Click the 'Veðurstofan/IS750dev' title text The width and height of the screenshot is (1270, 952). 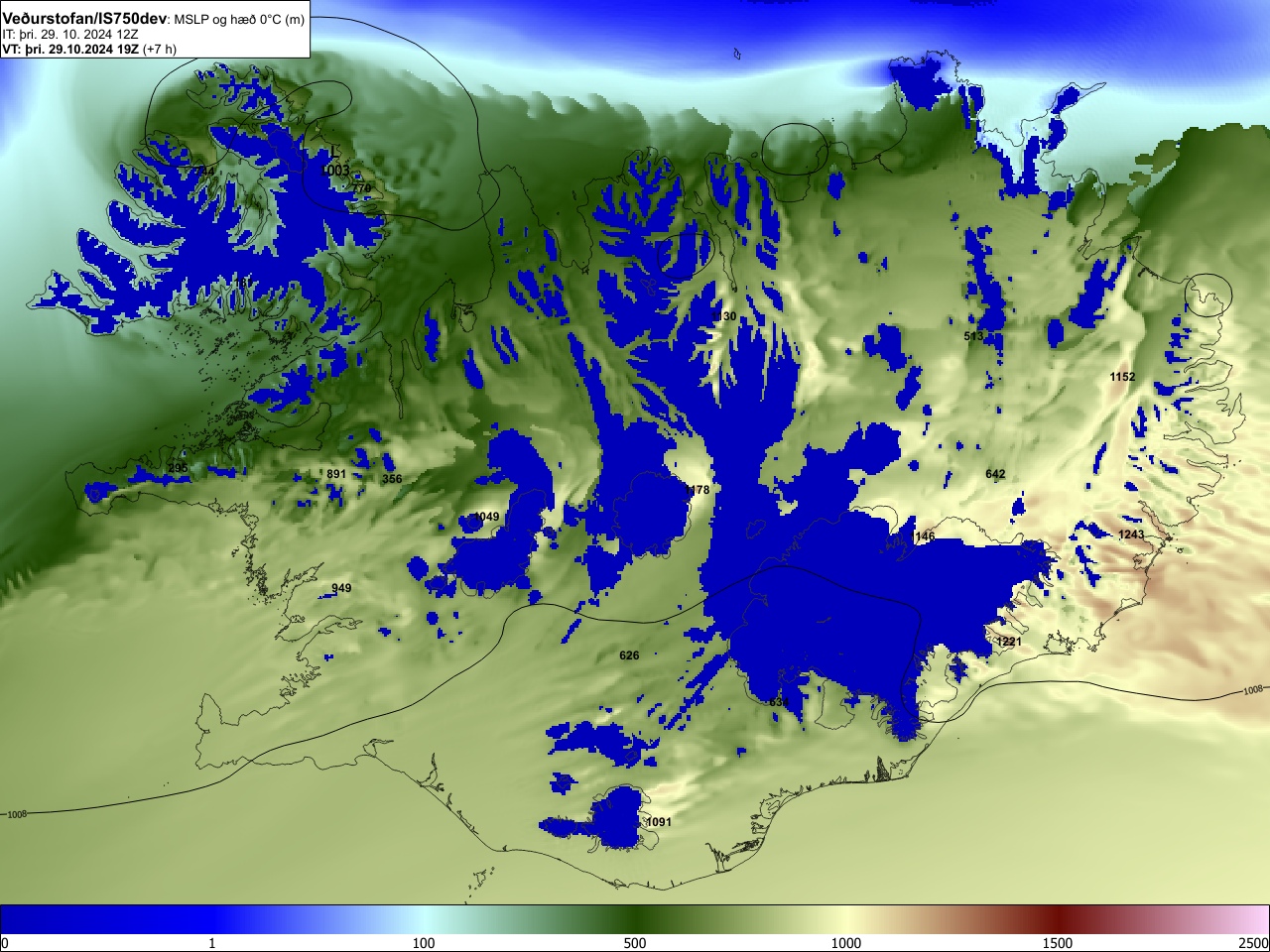tap(84, 19)
